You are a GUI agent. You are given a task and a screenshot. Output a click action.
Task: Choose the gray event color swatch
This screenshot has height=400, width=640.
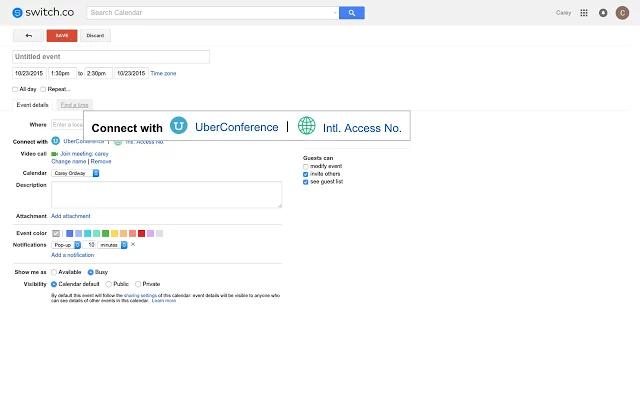tap(159, 233)
